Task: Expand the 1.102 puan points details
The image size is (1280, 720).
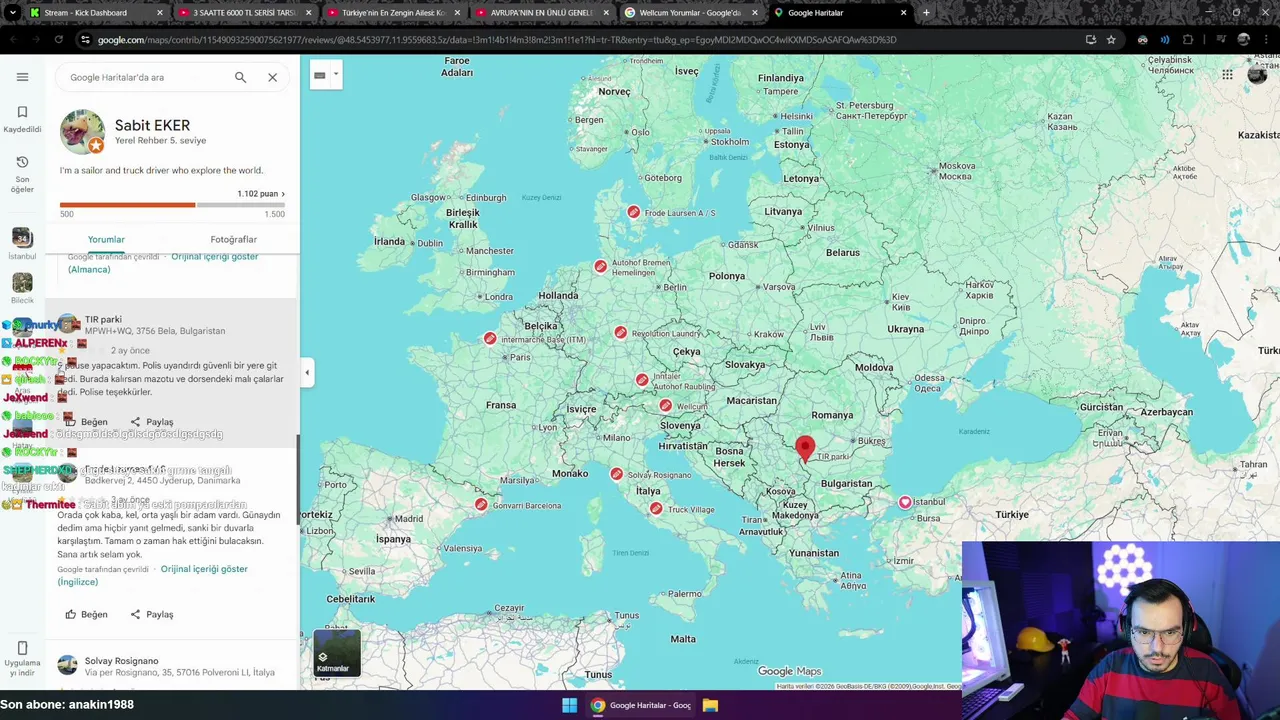Action: [x=261, y=194]
